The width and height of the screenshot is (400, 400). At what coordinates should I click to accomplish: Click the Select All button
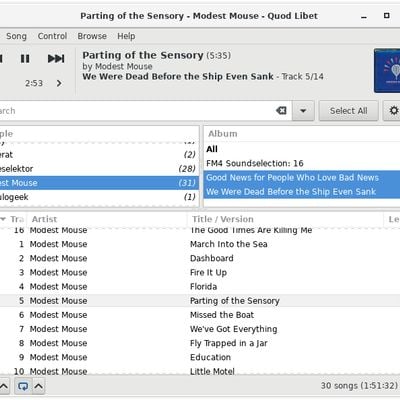pos(348,111)
